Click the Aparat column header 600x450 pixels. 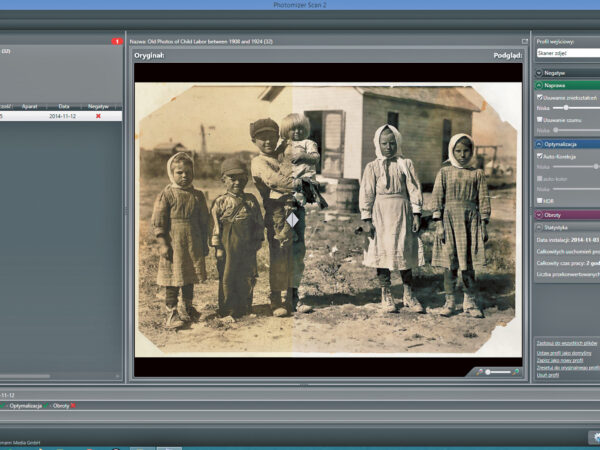[28, 106]
